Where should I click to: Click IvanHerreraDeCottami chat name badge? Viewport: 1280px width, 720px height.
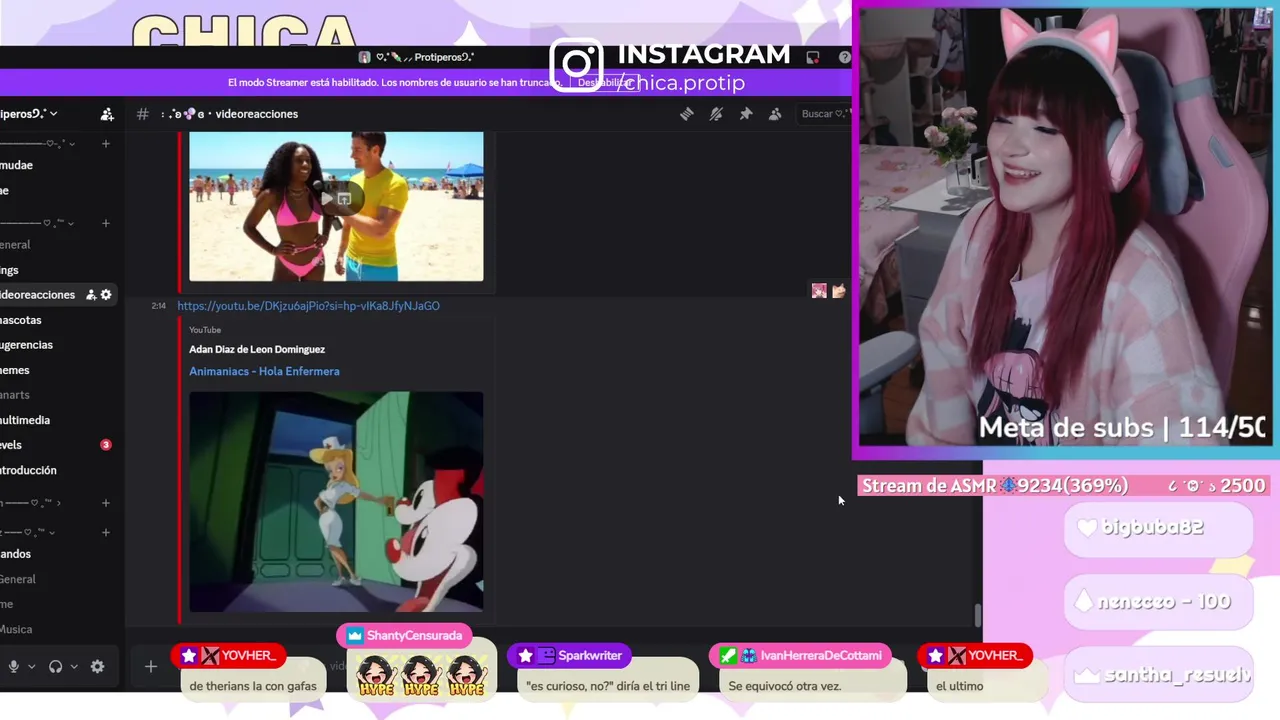pos(799,656)
